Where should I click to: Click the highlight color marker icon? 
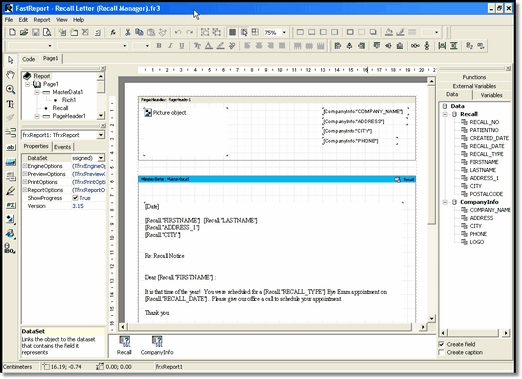(220, 46)
